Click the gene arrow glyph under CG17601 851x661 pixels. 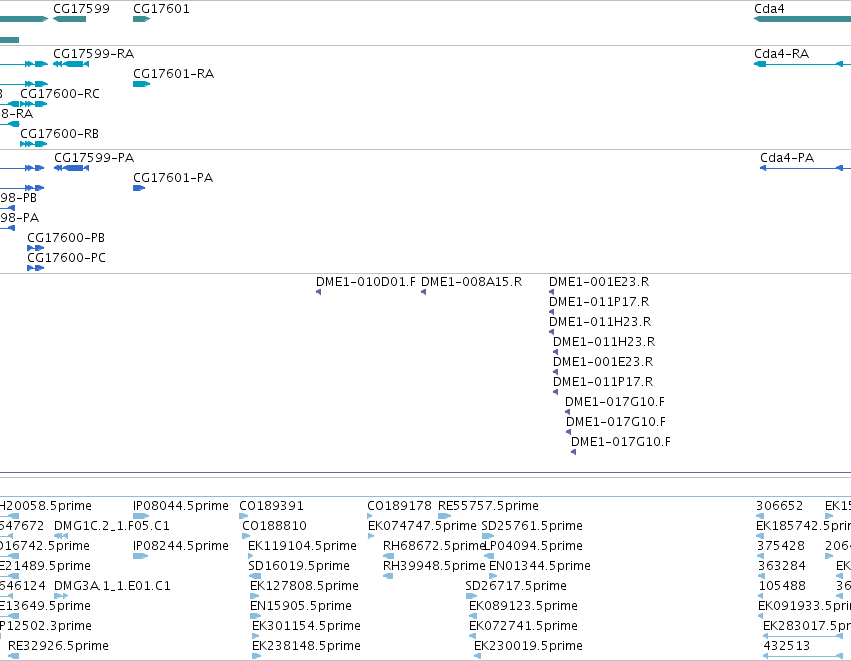[141, 19]
